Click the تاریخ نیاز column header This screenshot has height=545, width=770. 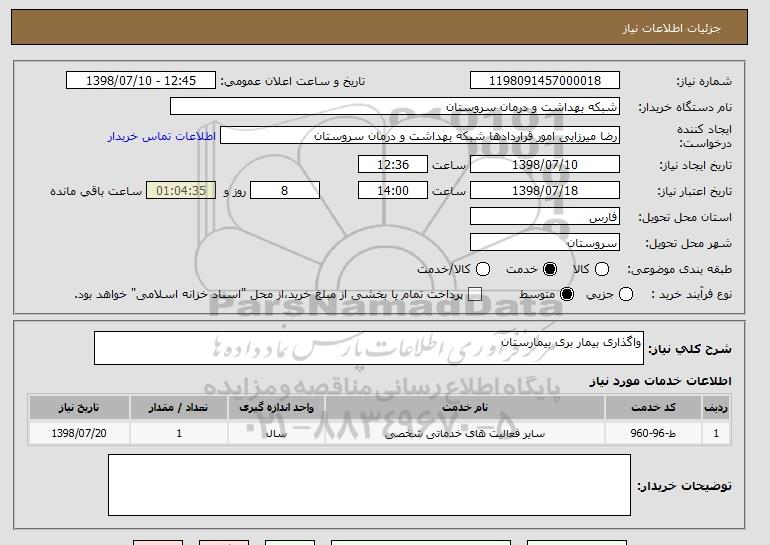[x=79, y=408]
